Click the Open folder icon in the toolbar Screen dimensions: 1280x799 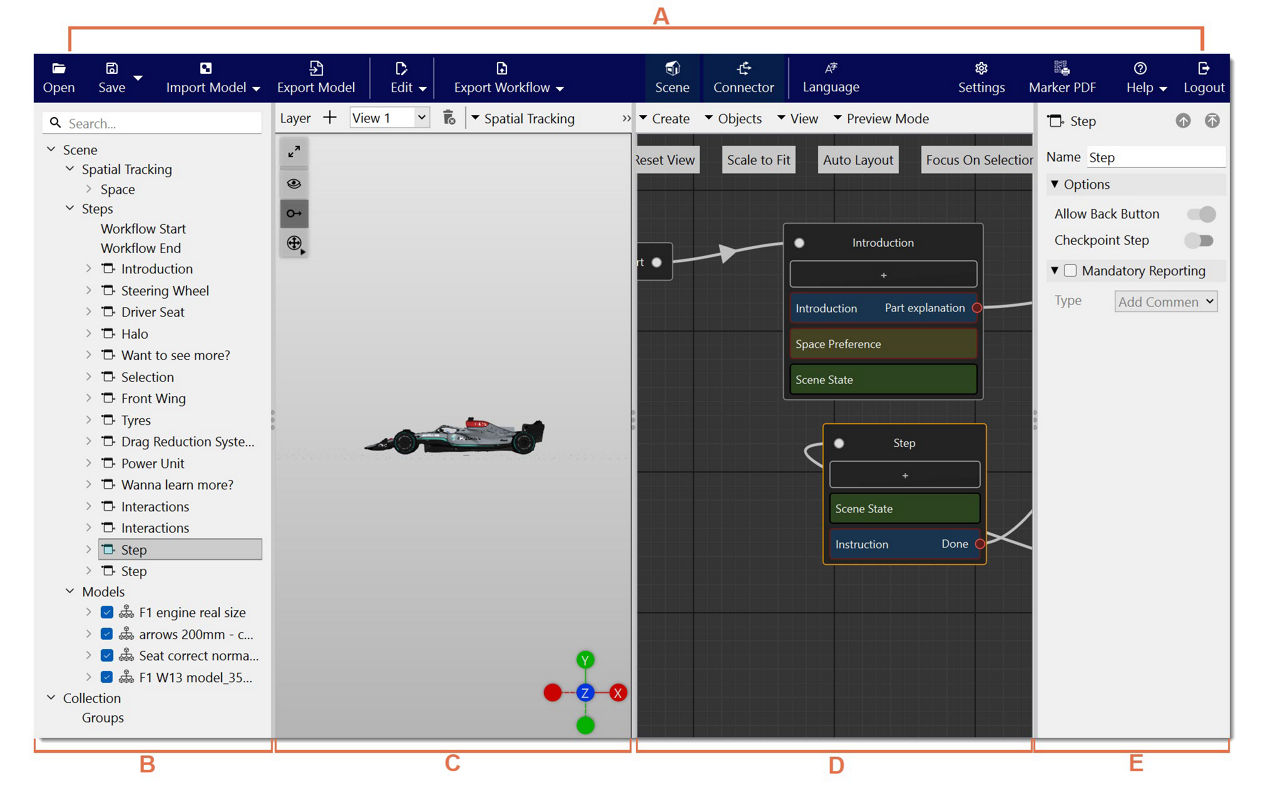[59, 68]
